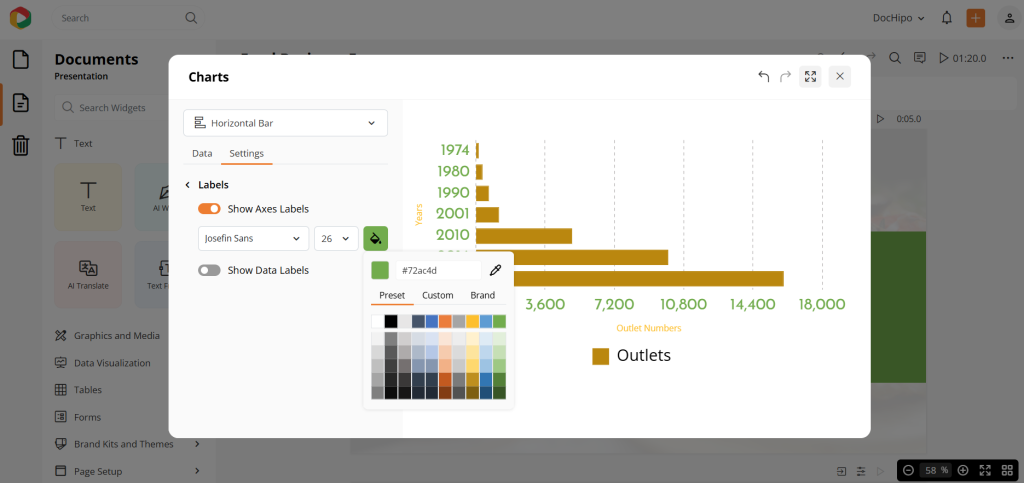This screenshot has width=1024, height=483.
Task: Click the fit-to-screen arrows icon
Action: click(985, 470)
